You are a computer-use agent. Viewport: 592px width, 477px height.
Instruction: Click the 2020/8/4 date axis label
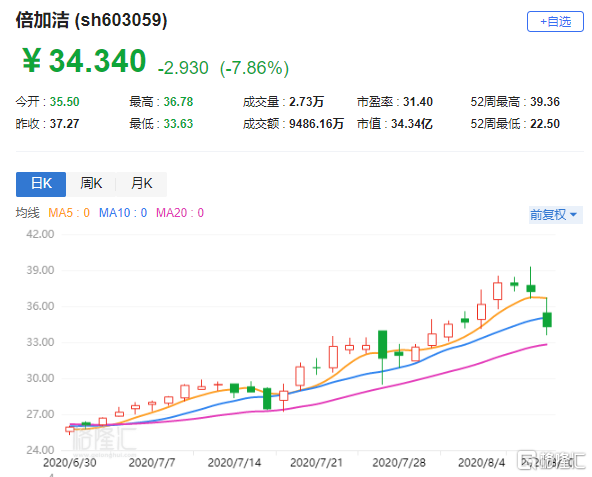click(481, 463)
